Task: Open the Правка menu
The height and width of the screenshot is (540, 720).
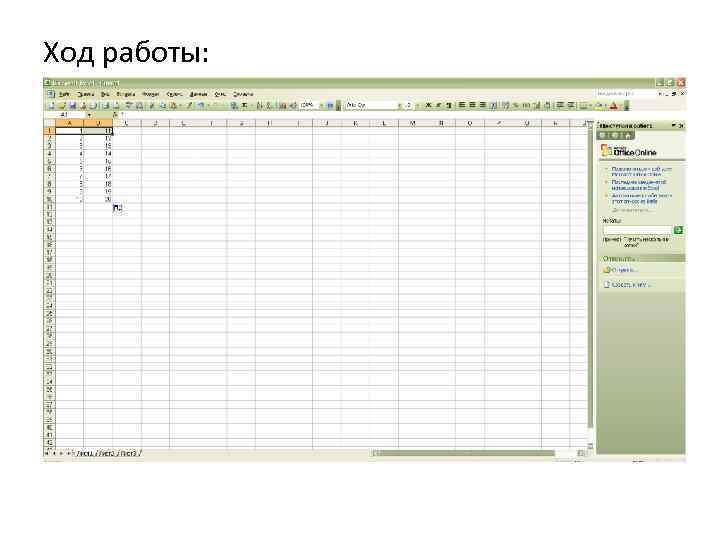Action: point(86,94)
